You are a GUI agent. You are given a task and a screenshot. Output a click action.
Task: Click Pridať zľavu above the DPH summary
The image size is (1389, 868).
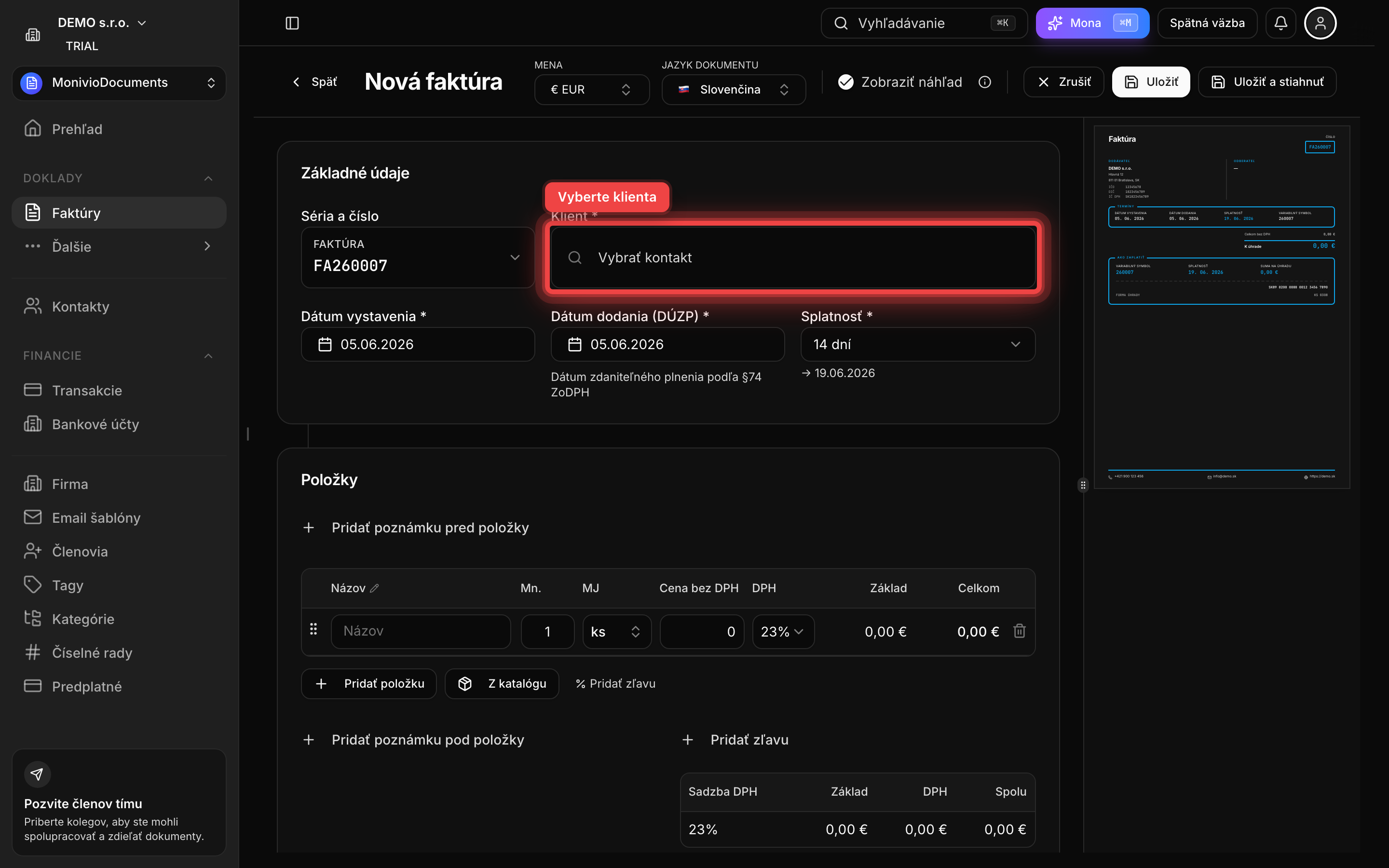click(x=735, y=740)
